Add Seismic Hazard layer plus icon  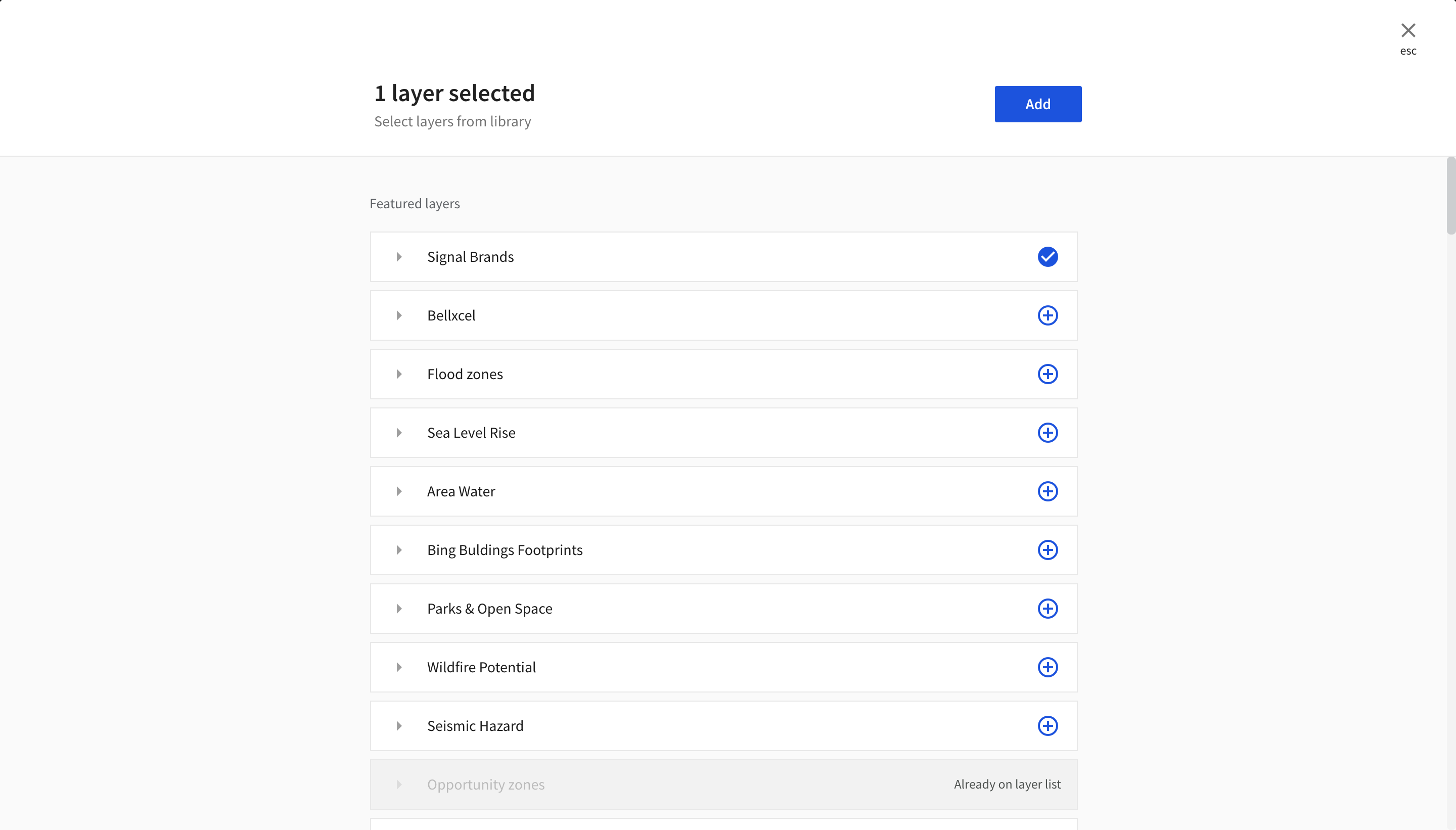pos(1047,726)
